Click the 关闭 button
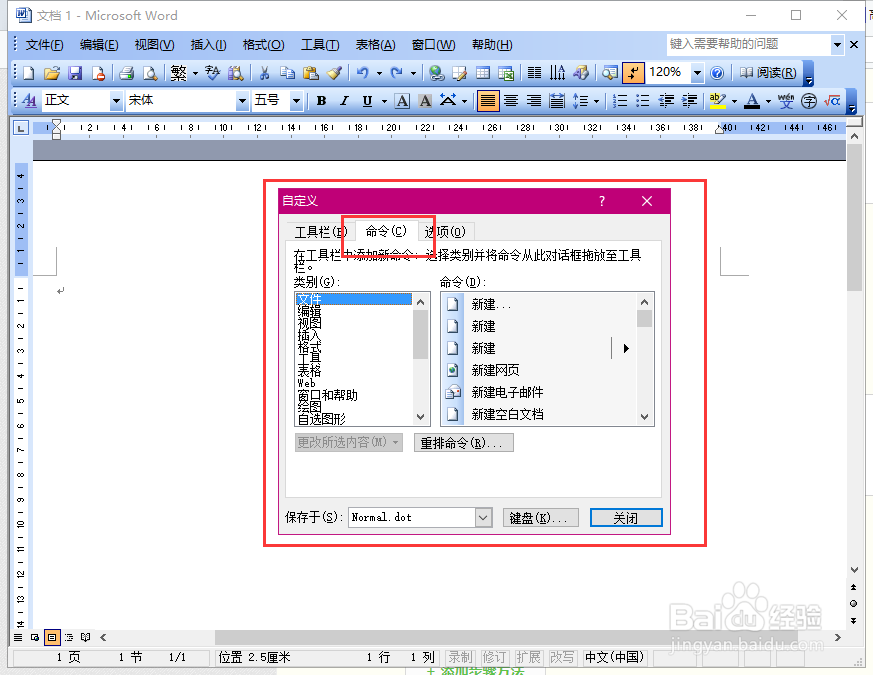This screenshot has height=675, width=873. pyautogui.click(x=626, y=517)
